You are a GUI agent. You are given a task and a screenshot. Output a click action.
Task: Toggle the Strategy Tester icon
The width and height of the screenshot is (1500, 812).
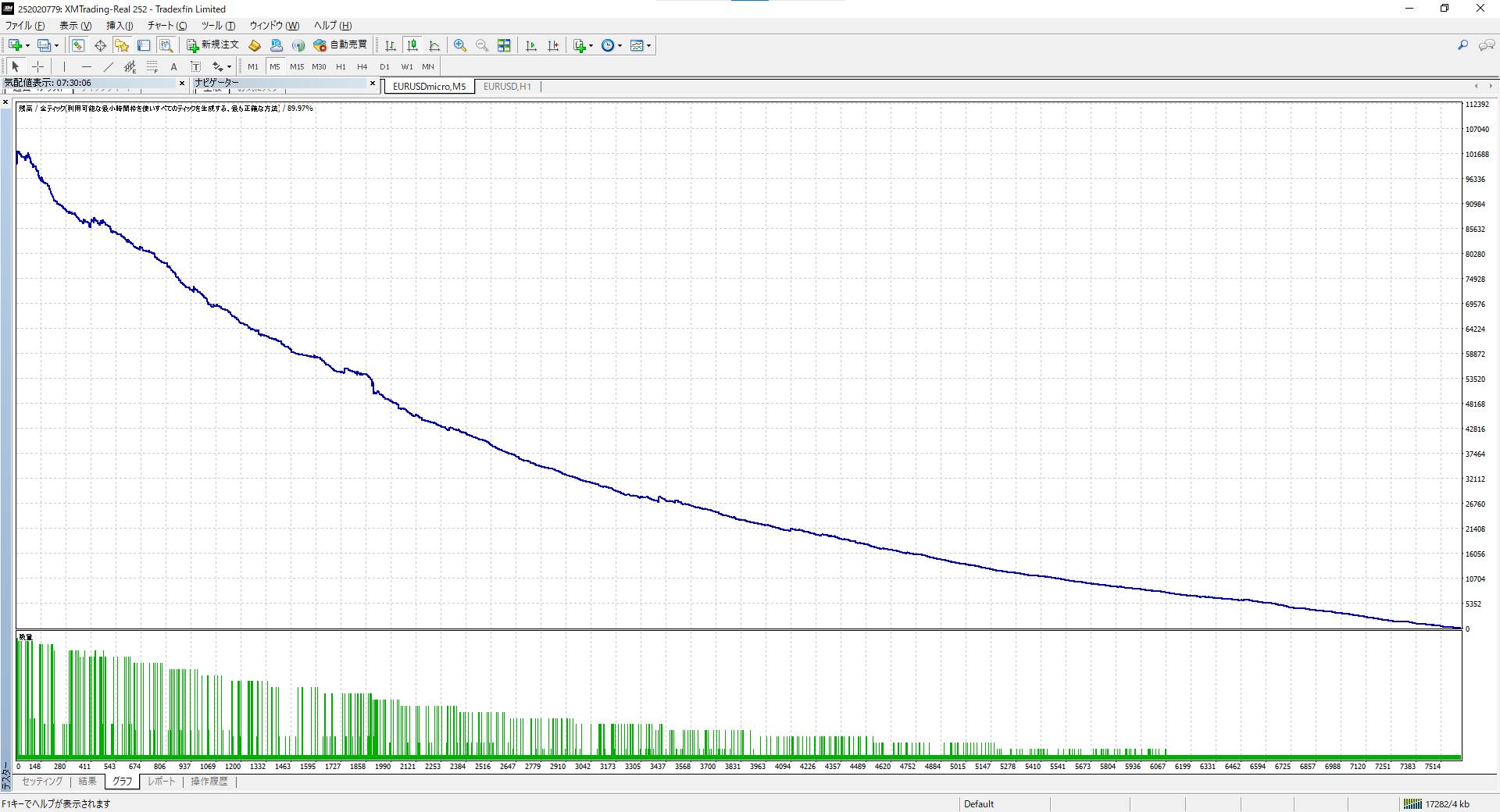point(166,45)
